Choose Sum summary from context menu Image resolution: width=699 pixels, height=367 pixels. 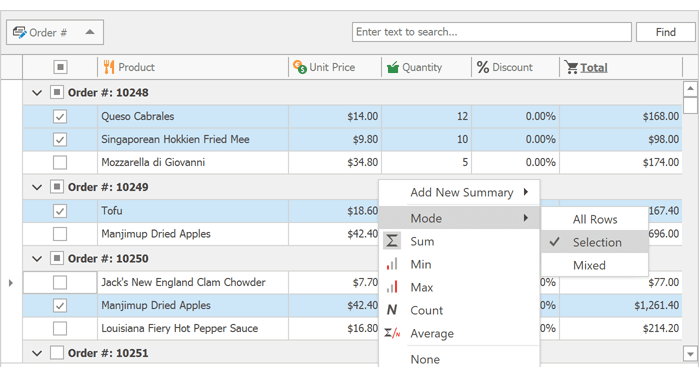(x=459, y=241)
